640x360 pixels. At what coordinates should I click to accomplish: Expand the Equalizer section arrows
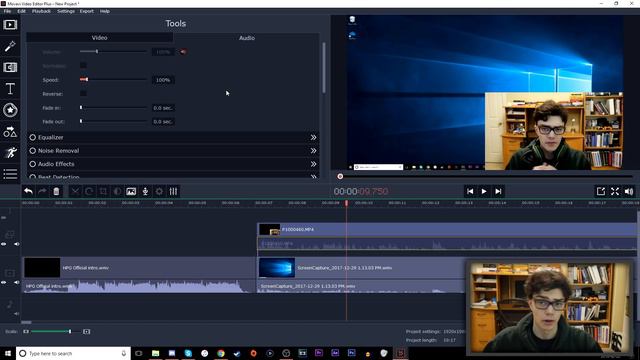(313, 138)
